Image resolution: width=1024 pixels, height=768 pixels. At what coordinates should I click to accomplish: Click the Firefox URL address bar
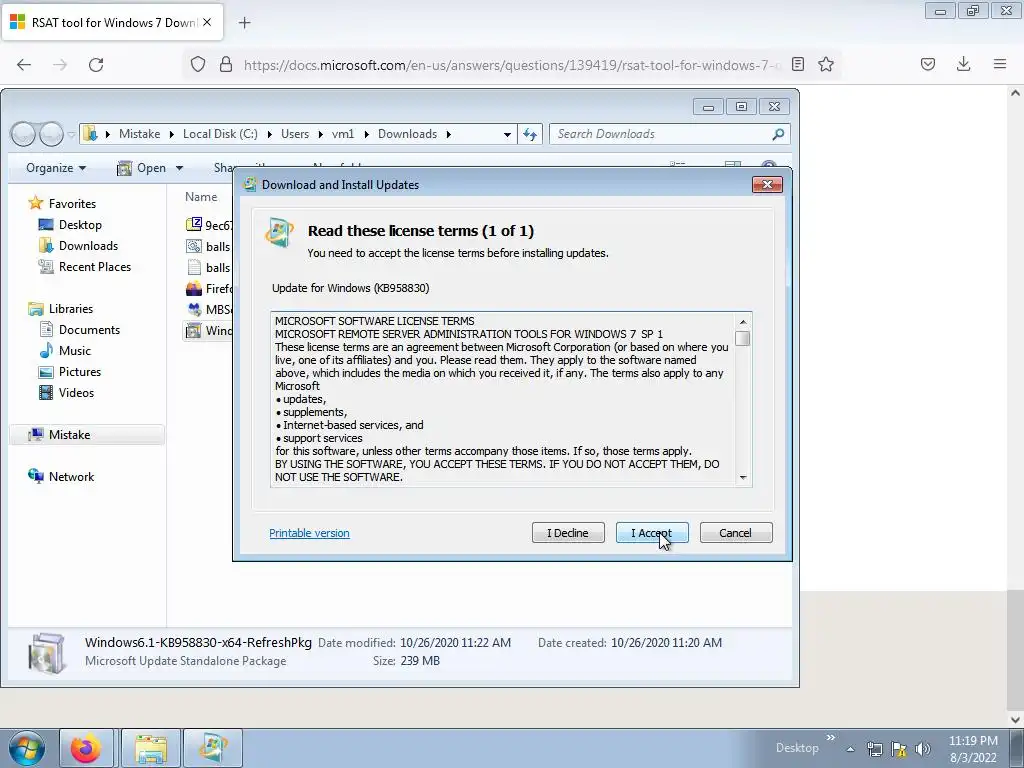513,65
